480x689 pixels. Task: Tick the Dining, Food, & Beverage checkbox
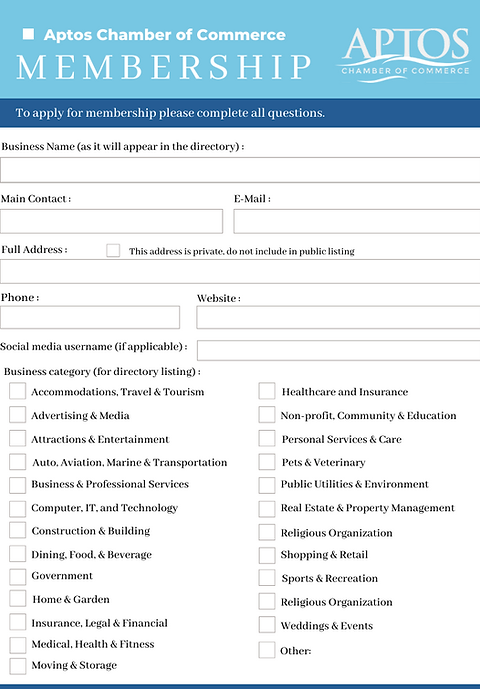click(x=18, y=554)
